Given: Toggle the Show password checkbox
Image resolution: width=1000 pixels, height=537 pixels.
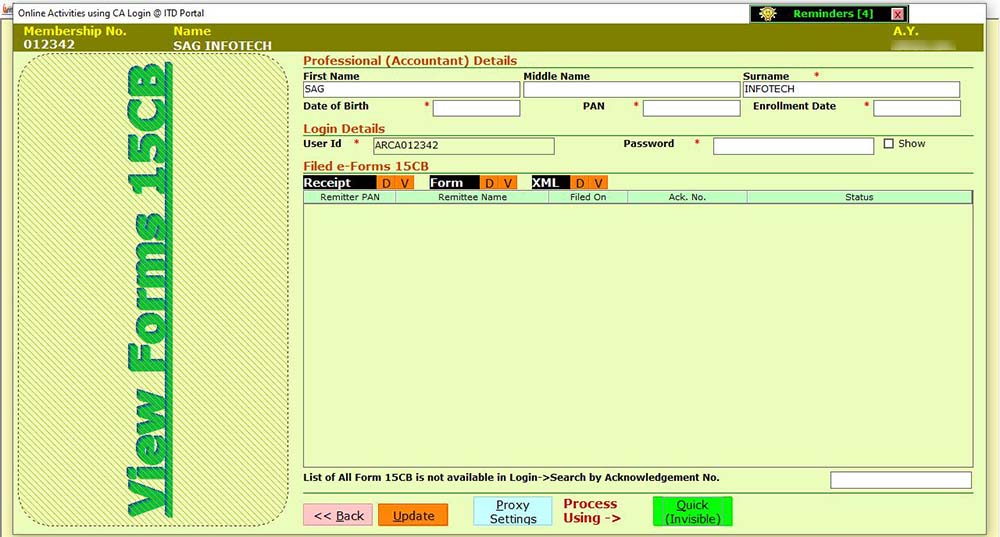Looking at the screenshot, I should [888, 143].
